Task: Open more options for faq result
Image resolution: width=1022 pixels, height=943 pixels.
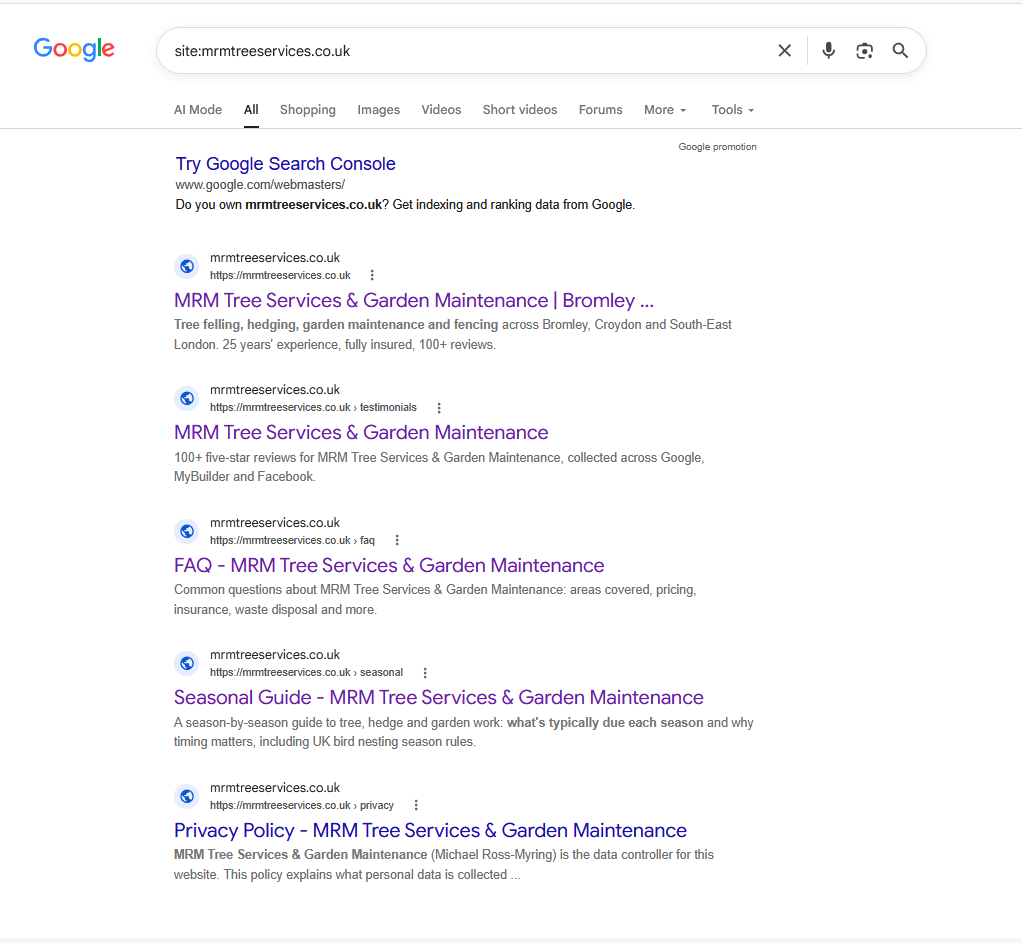Action: tap(397, 540)
